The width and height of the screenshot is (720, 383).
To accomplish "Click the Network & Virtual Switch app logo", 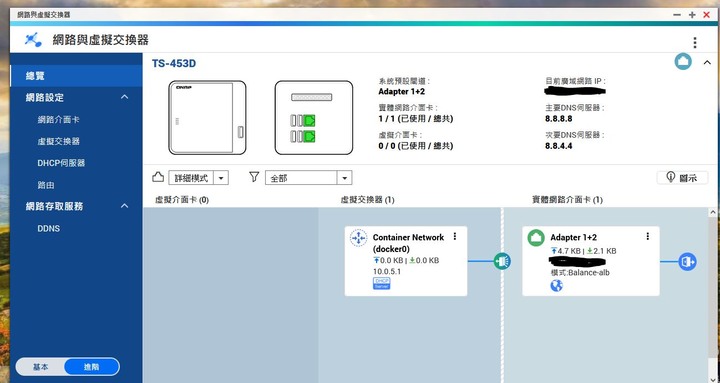I will pos(33,39).
